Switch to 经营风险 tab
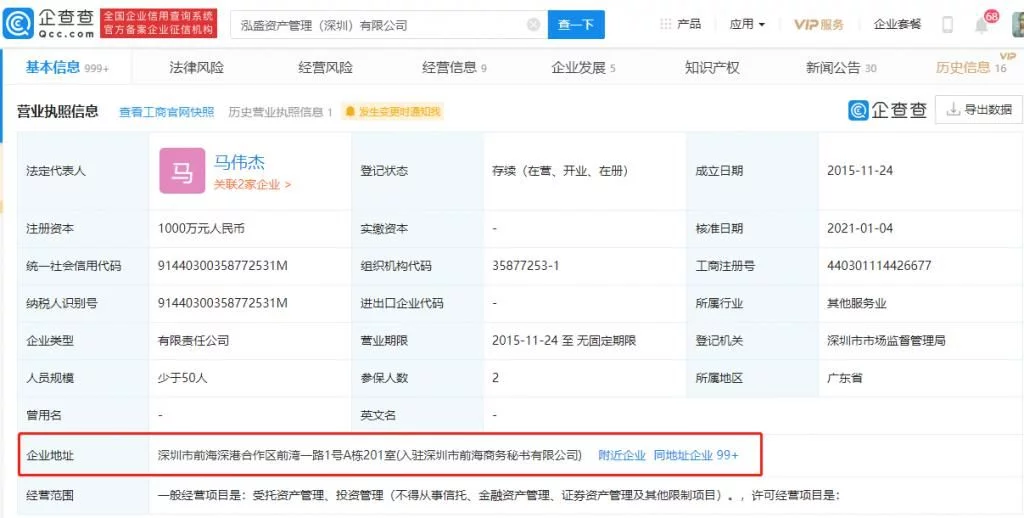Viewport: 1024px width, 518px height. click(x=325, y=67)
